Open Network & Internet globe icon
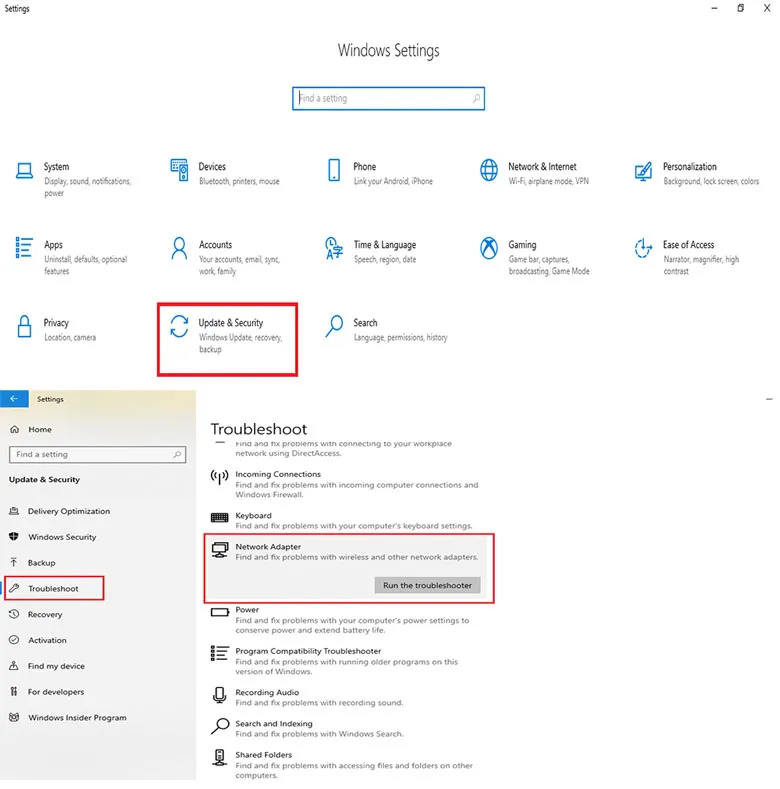Image resolution: width=780 pixels, height=789 pixels. (x=489, y=169)
